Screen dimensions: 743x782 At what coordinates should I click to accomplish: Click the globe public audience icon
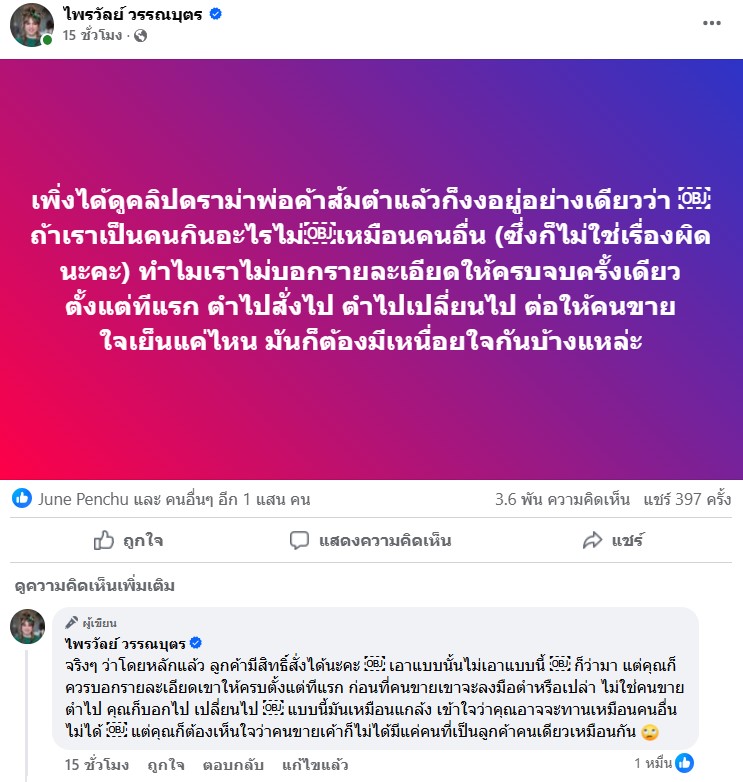141,35
